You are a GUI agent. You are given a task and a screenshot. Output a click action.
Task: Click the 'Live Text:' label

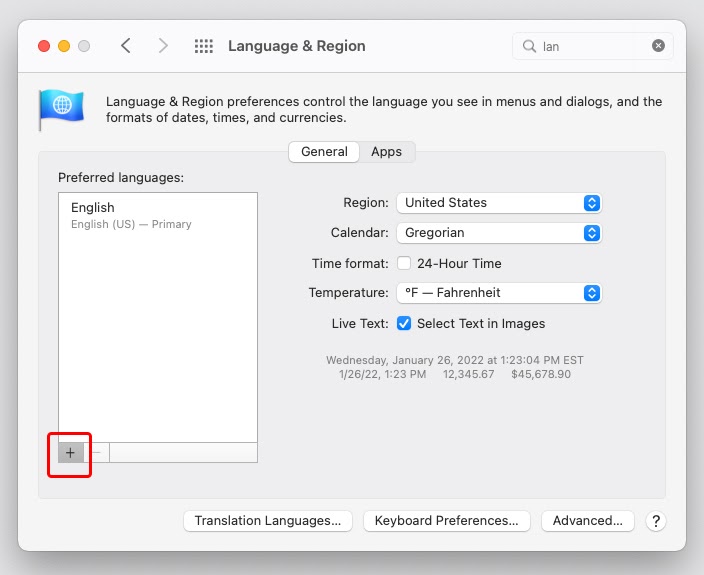point(360,324)
